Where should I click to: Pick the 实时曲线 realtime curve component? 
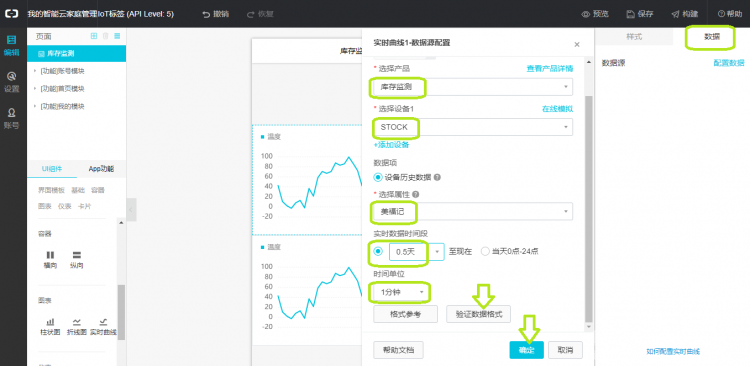[103, 326]
